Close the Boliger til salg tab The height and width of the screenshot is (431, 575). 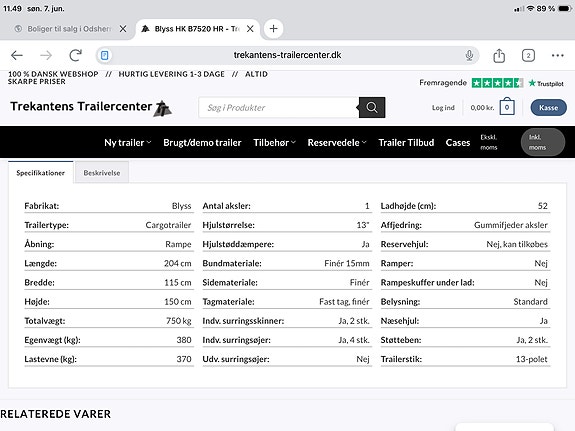(123, 29)
